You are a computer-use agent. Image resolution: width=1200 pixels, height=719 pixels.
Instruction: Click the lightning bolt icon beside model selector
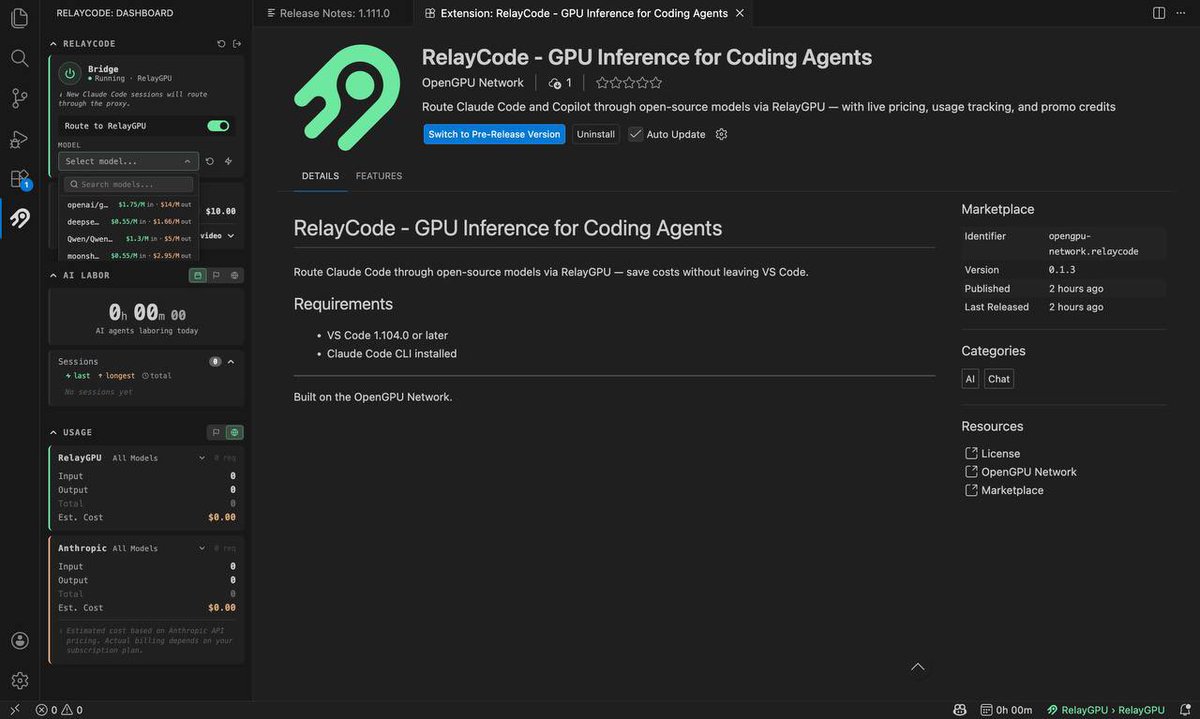click(x=228, y=161)
